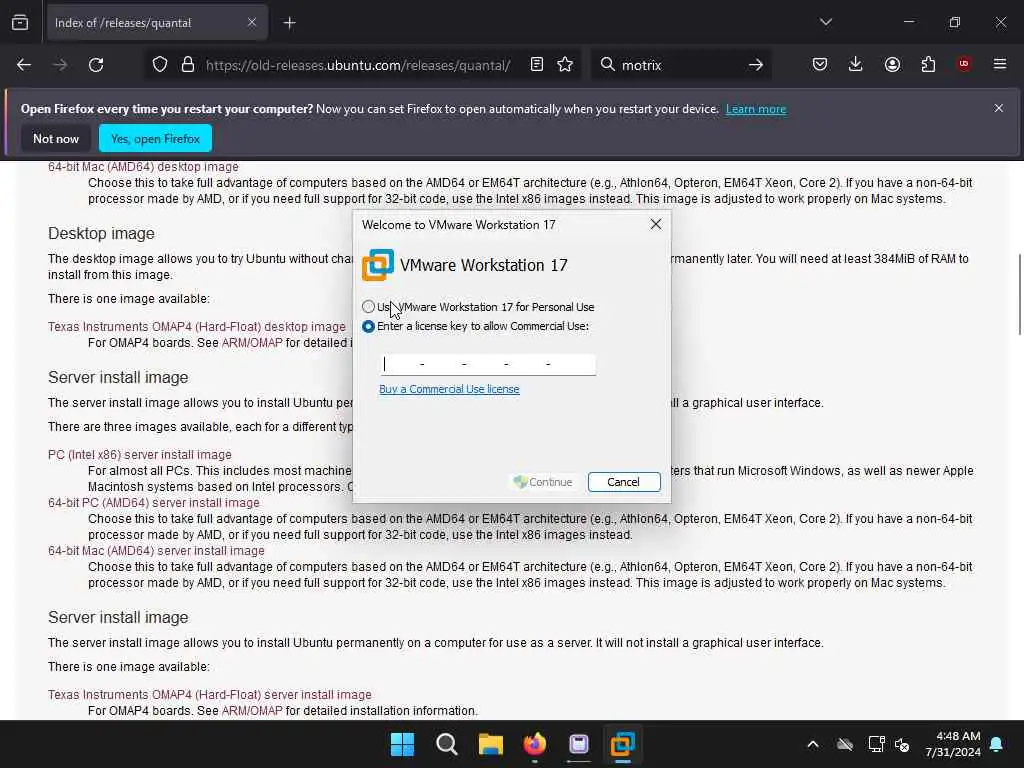Go back to previous page
1024x768 pixels.
click(24, 65)
